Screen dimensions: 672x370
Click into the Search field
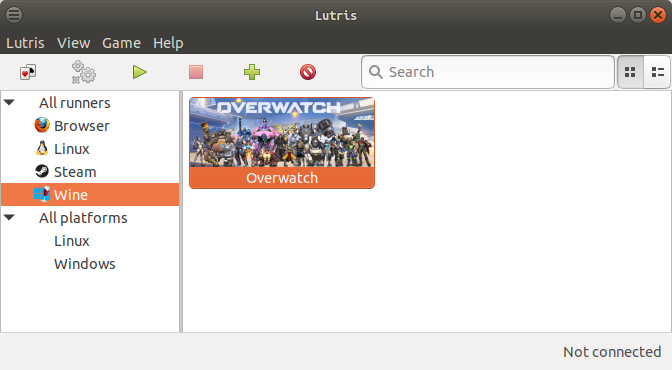click(488, 72)
